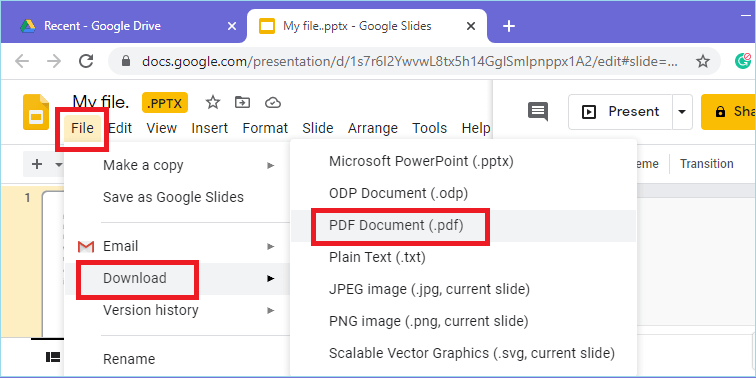Viewport: 756px width, 378px height.
Task: Open the Format menu
Action: [x=265, y=128]
